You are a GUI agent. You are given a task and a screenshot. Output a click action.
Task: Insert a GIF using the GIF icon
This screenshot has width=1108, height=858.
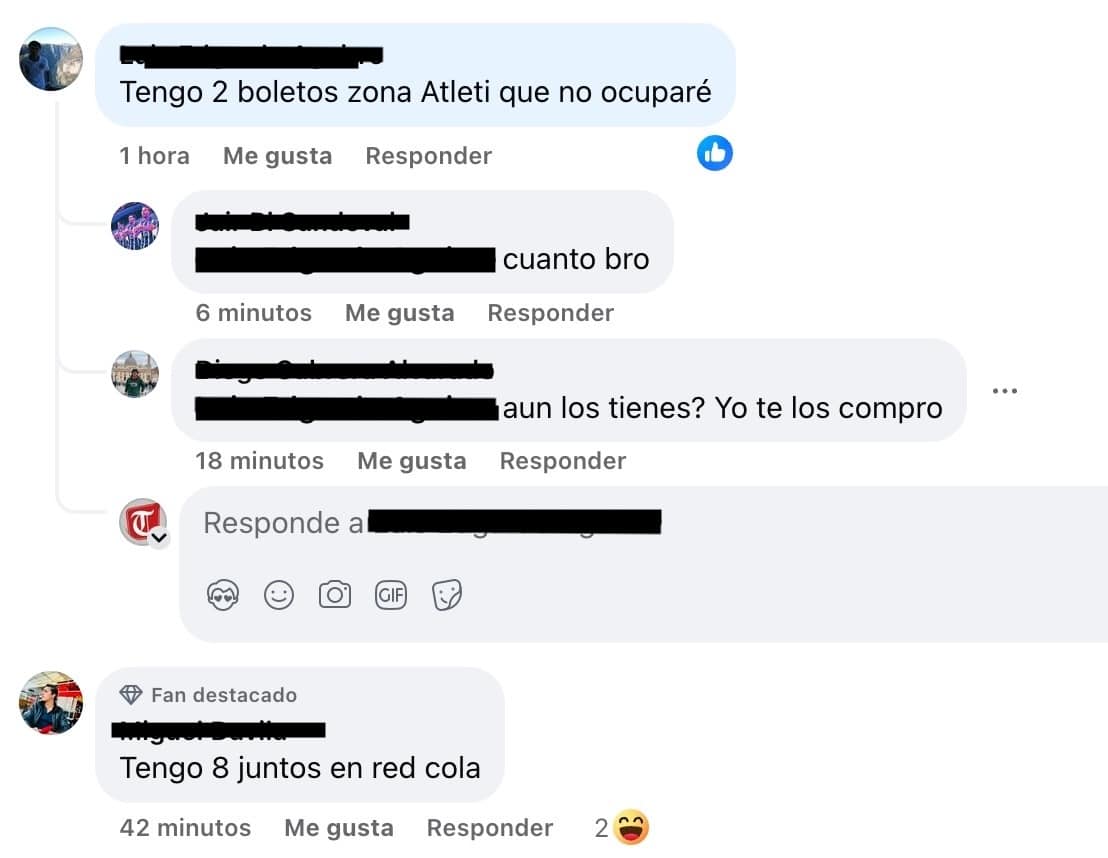(x=391, y=595)
